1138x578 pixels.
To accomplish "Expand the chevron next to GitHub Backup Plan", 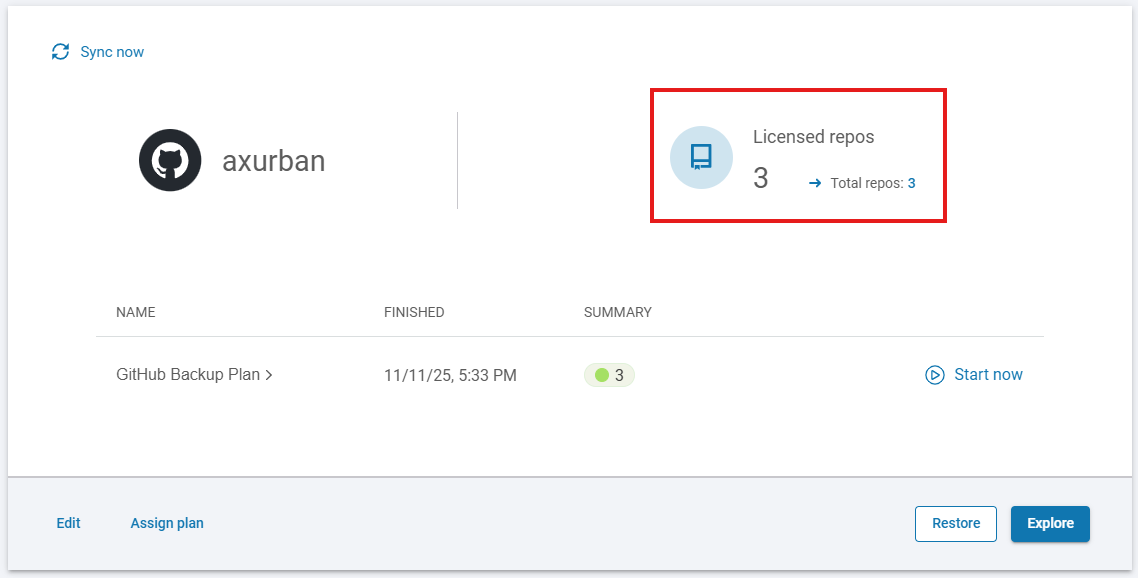I will (269, 375).
